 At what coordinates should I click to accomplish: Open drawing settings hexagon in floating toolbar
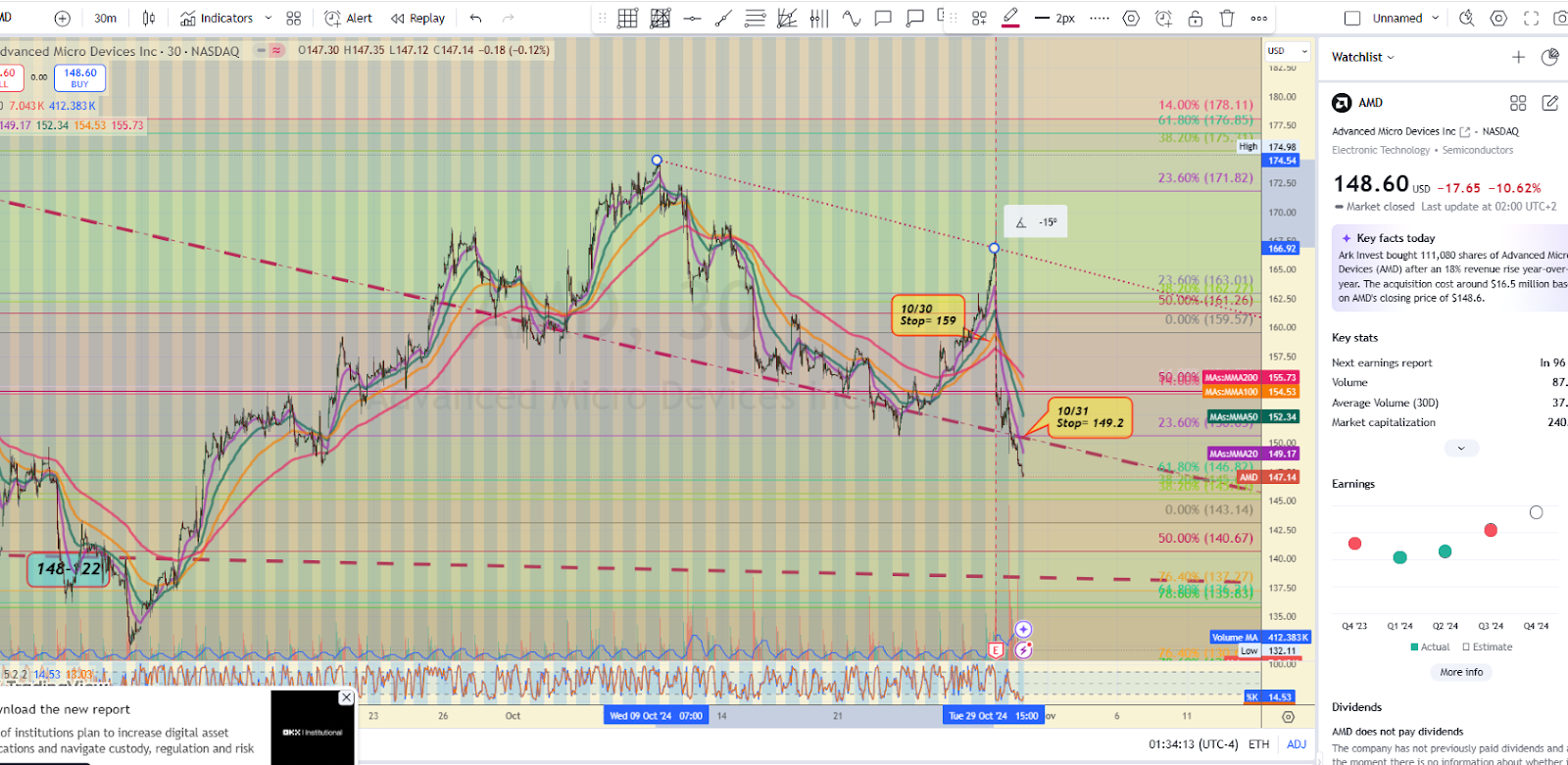click(x=1132, y=18)
